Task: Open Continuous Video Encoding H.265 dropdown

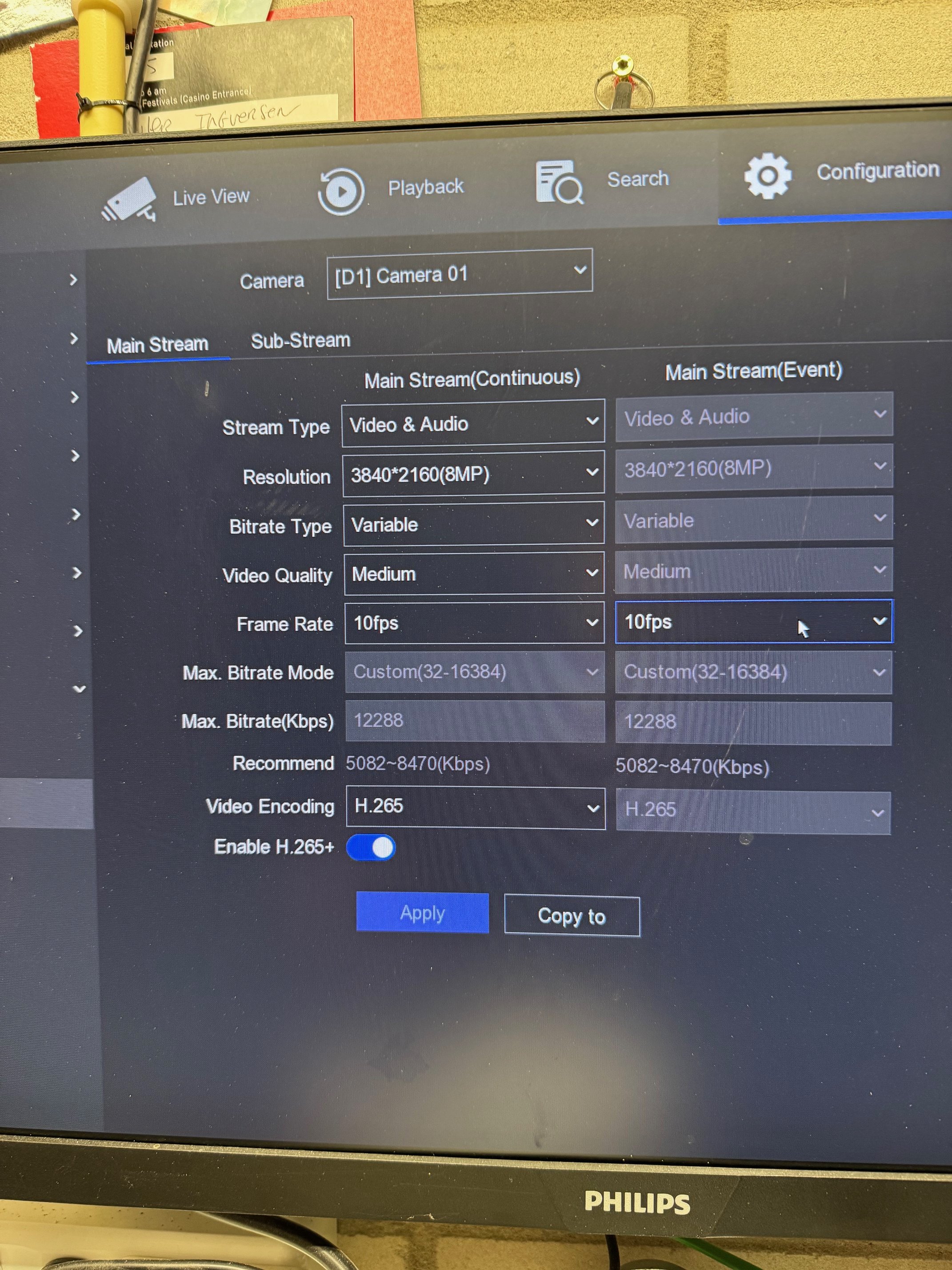Action: (x=475, y=807)
